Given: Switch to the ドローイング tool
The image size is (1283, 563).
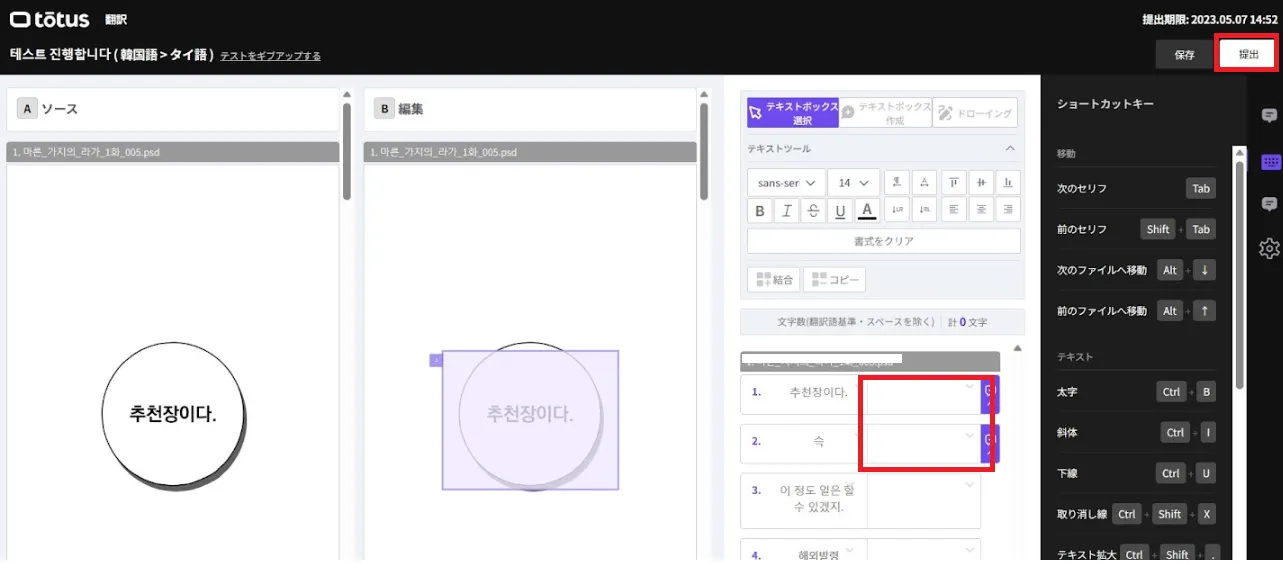Looking at the screenshot, I should coord(975,112).
